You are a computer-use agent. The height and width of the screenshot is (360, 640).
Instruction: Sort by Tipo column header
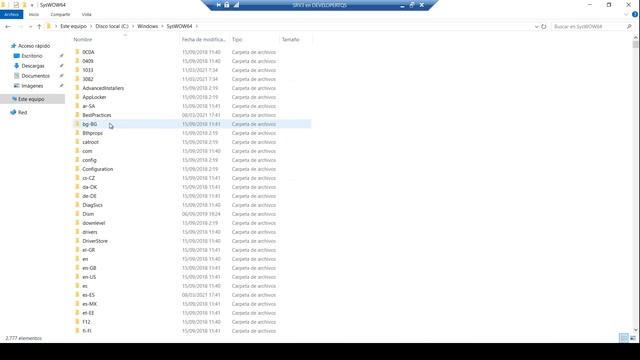click(x=237, y=40)
